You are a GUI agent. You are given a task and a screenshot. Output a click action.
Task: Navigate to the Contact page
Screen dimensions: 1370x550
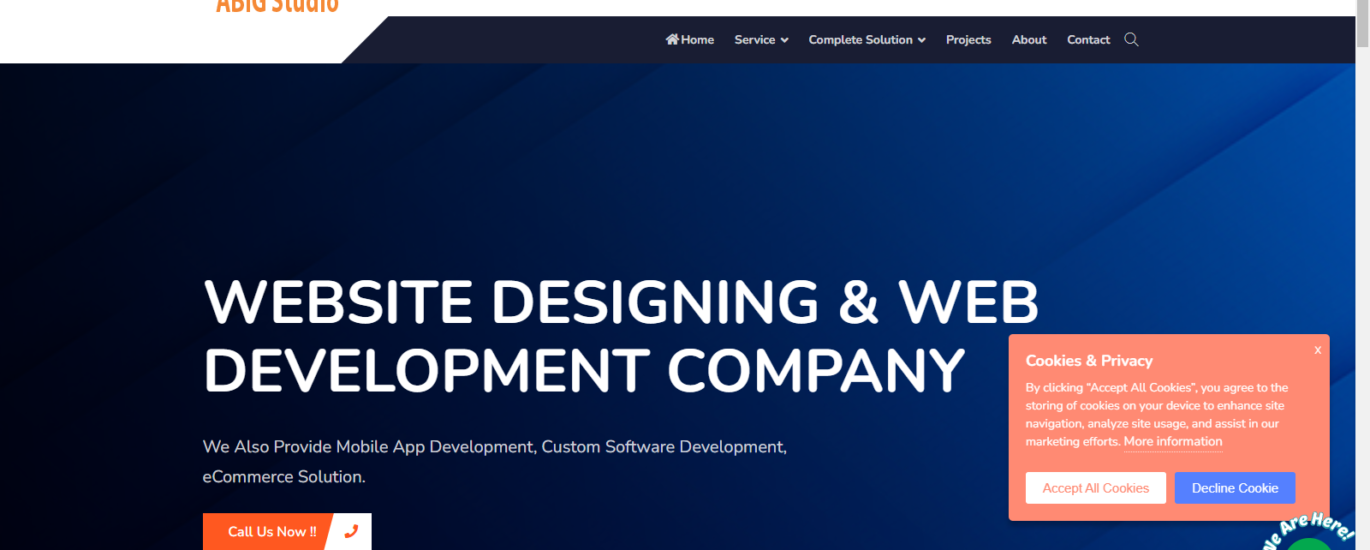[1088, 40]
